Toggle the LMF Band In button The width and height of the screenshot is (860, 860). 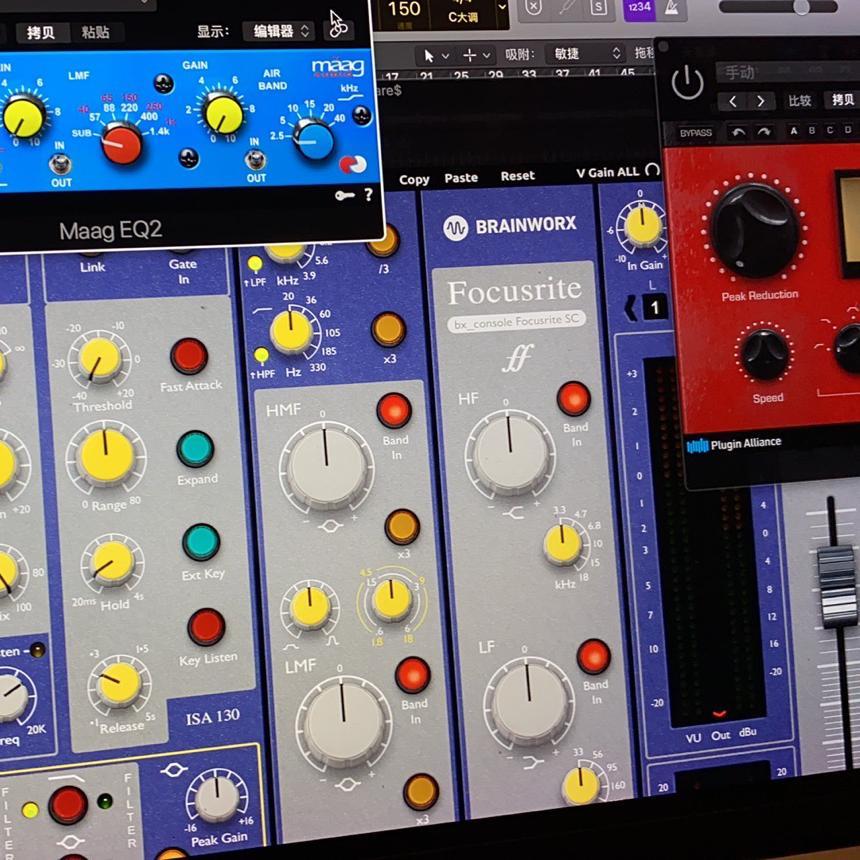[x=412, y=675]
